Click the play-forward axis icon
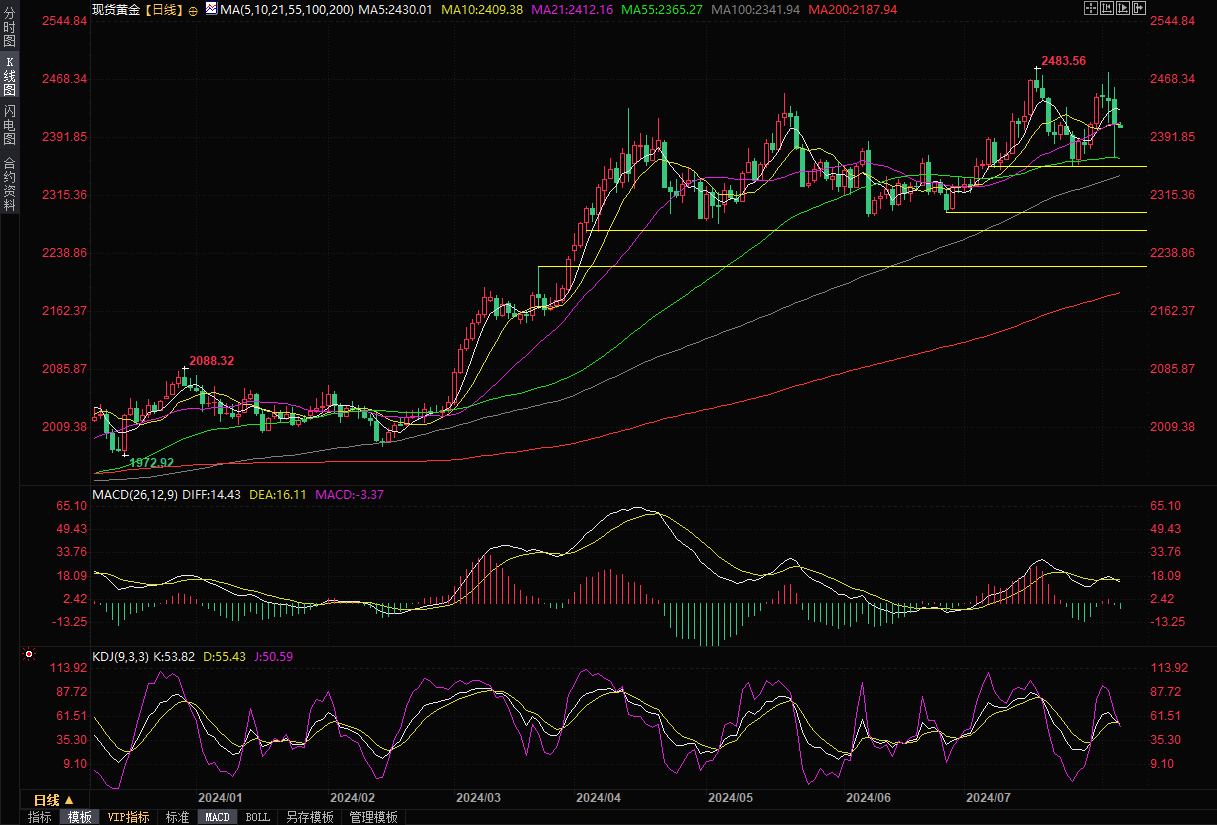Viewport: 1217px width, 825px height. click(x=1122, y=8)
